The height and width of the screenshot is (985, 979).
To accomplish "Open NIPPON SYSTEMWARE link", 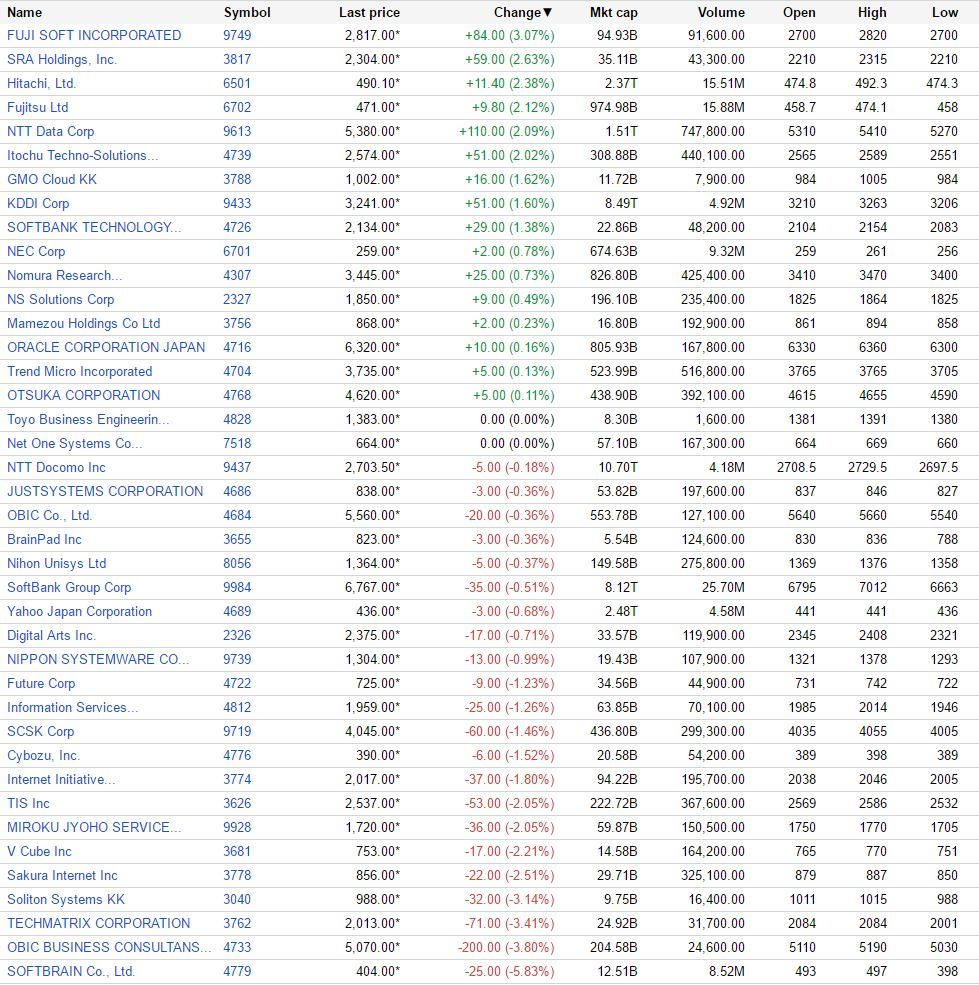I will (x=98, y=659).
